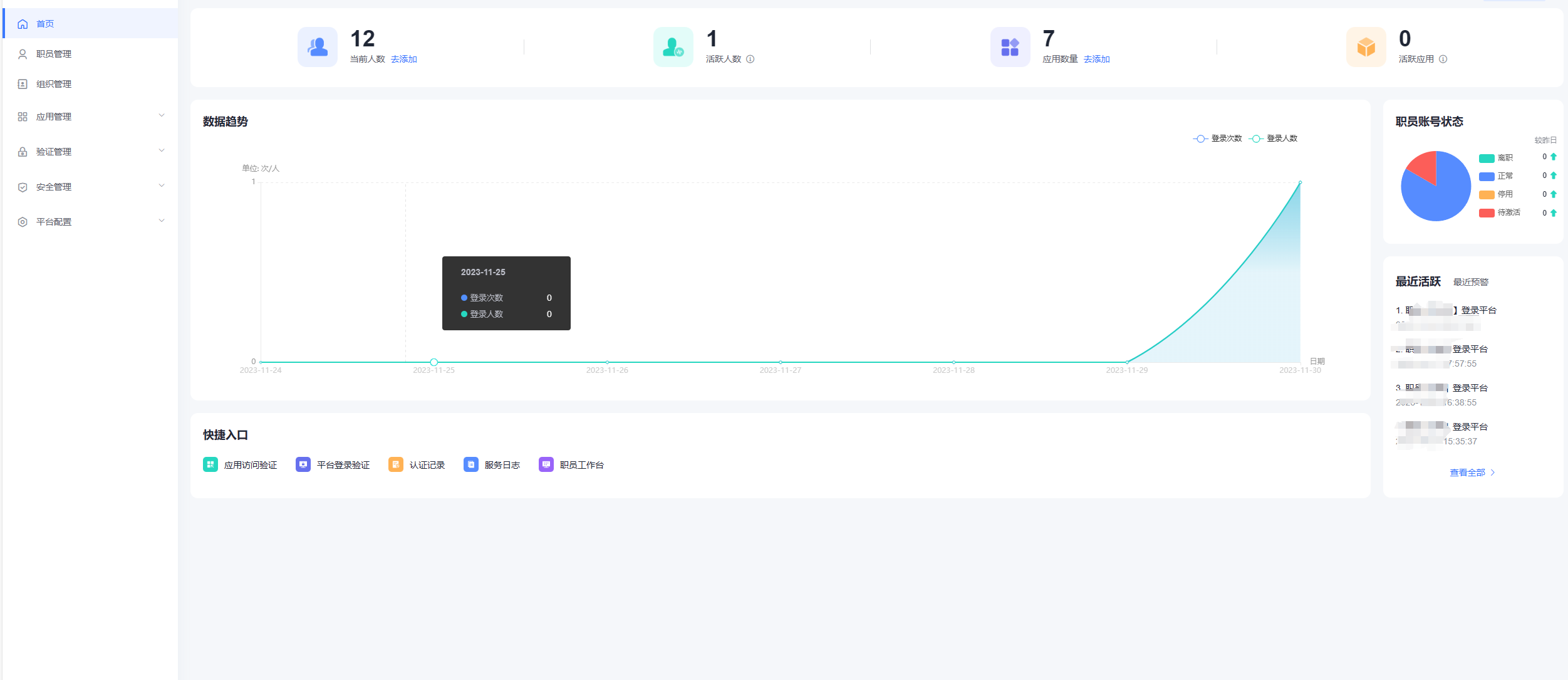1568x680 pixels.
Task: Click the 平台配置 gear icon
Action: click(23, 222)
